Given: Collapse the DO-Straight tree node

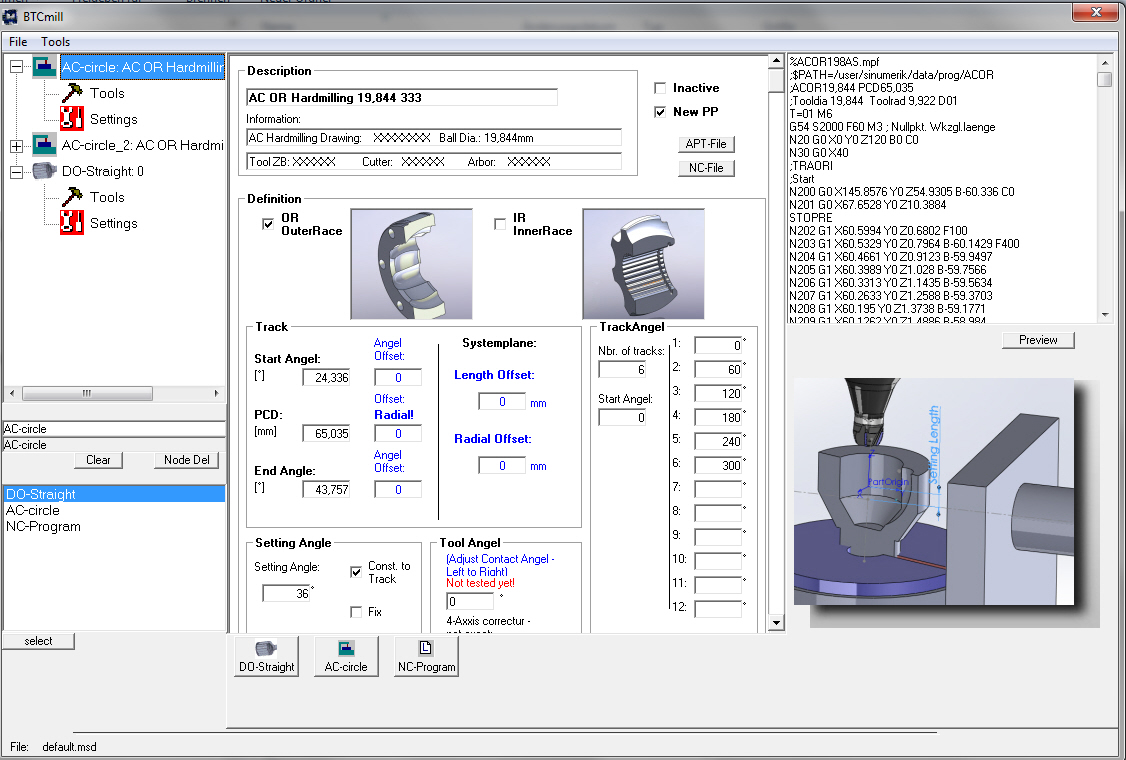Looking at the screenshot, I should (16, 172).
